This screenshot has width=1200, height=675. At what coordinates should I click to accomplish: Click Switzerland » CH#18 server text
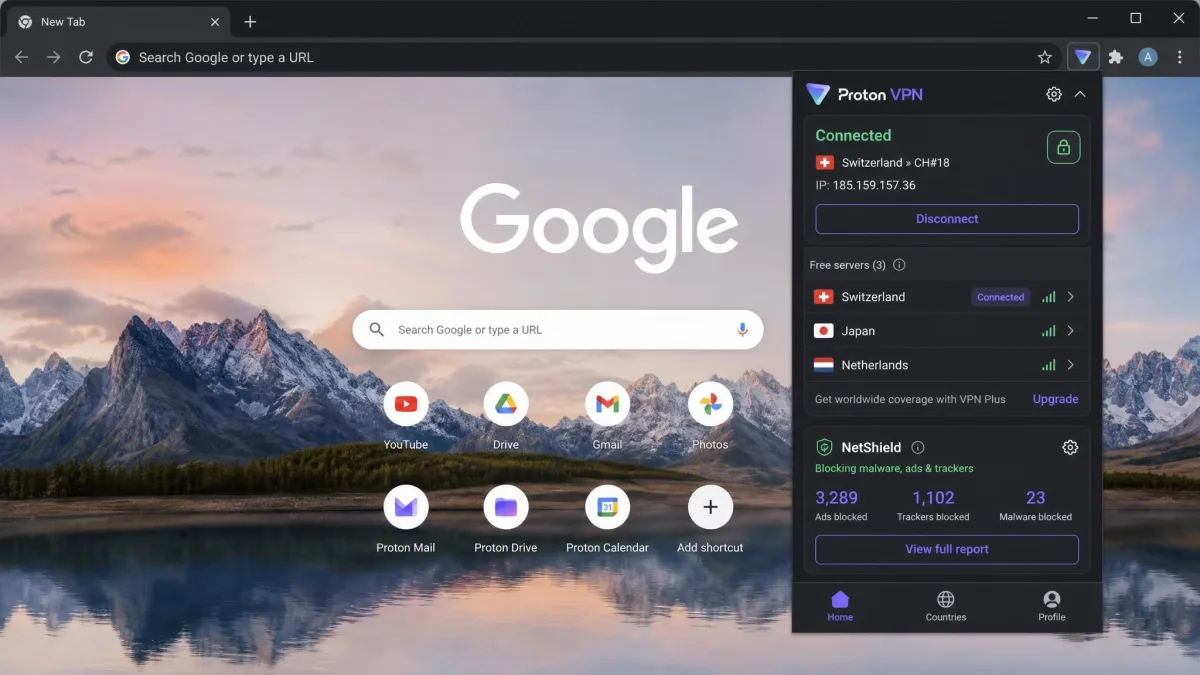896,162
